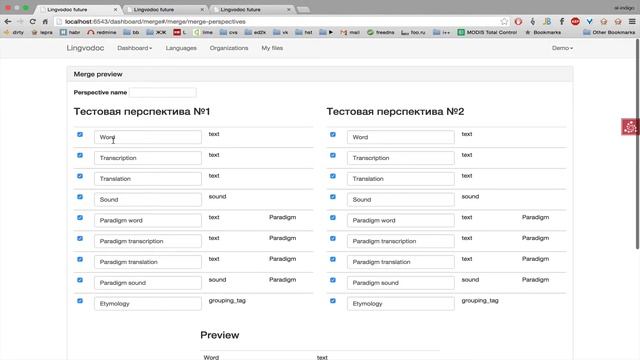This screenshot has width=640, height=360.
Task: Open the Chrome hamburger menu
Action: pos(632,22)
